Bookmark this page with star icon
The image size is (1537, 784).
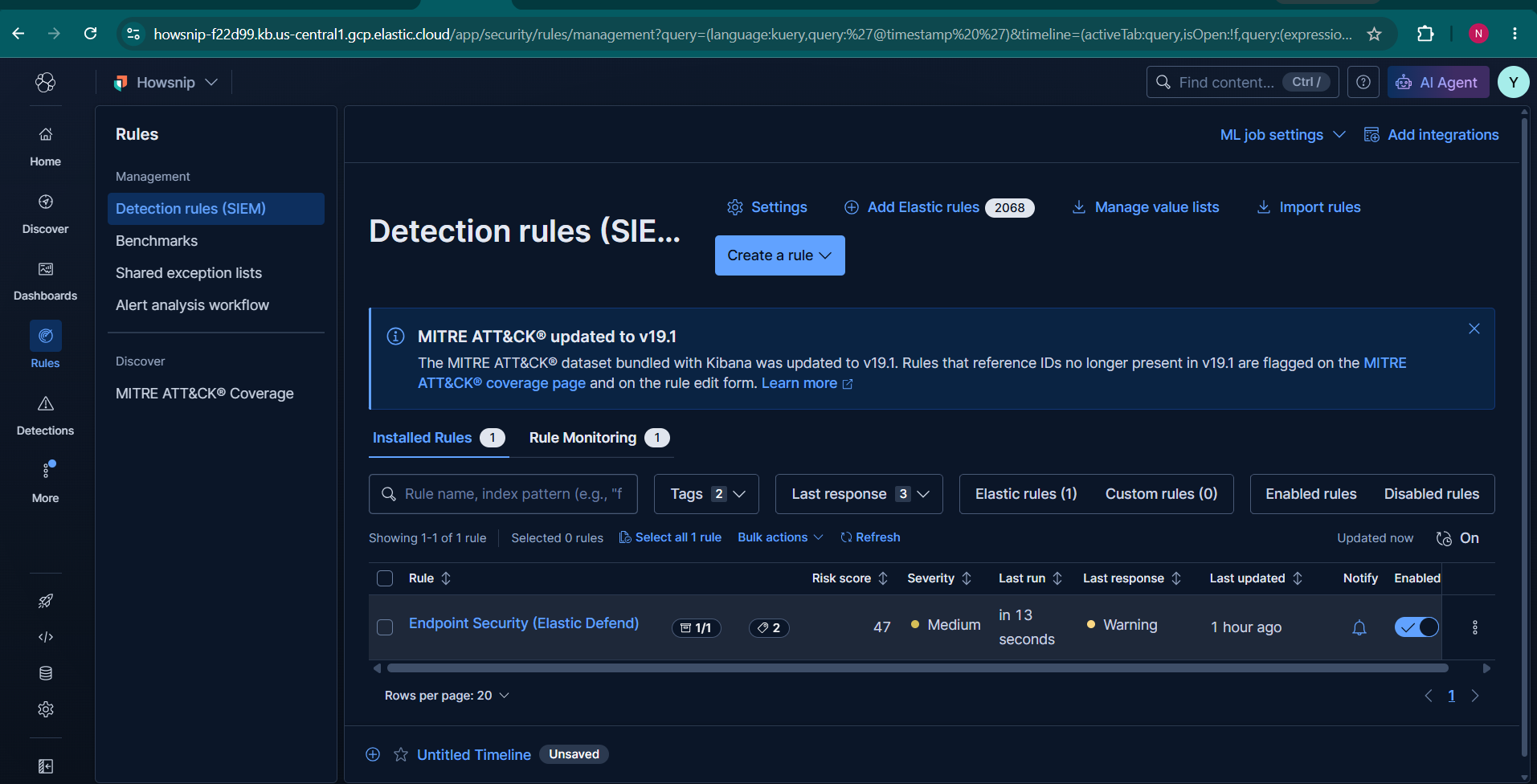[x=1375, y=34]
